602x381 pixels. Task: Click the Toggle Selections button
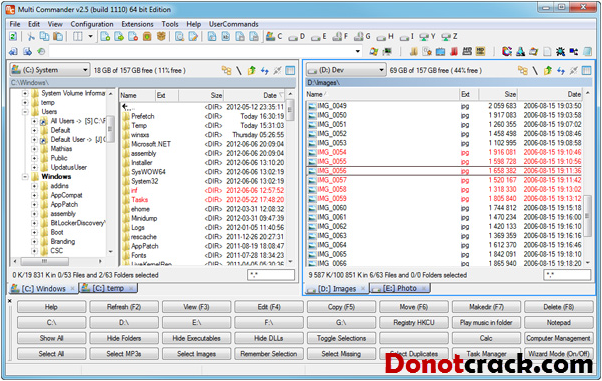(x=341, y=338)
